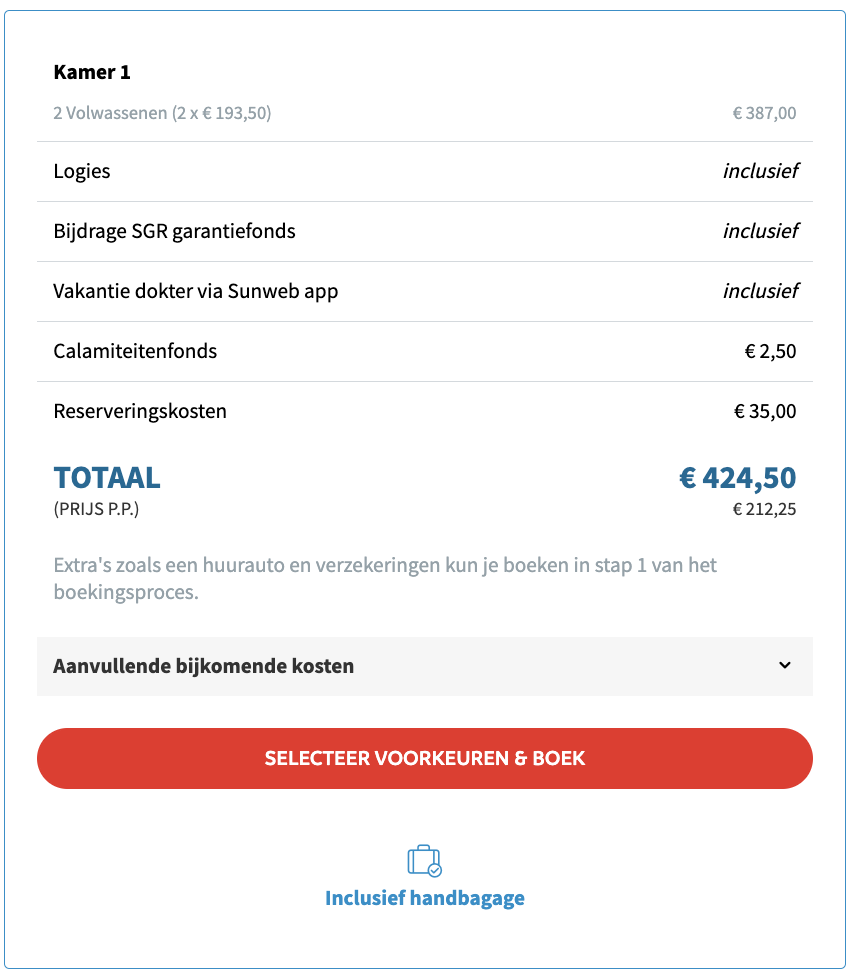The height and width of the screenshot is (974, 846).
Task: Click the 2 Volwassenen price line
Action: pos(162,113)
